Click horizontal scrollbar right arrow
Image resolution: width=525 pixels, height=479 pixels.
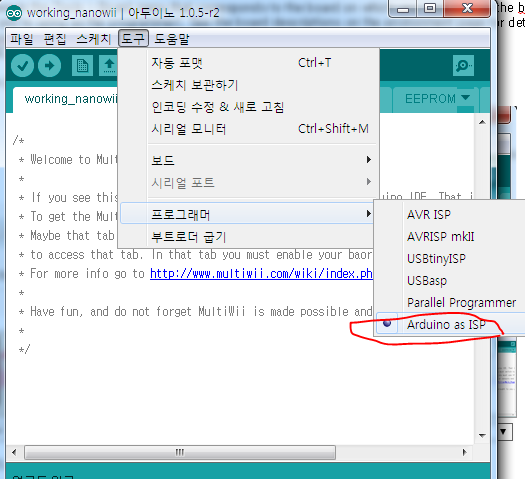coord(464,453)
